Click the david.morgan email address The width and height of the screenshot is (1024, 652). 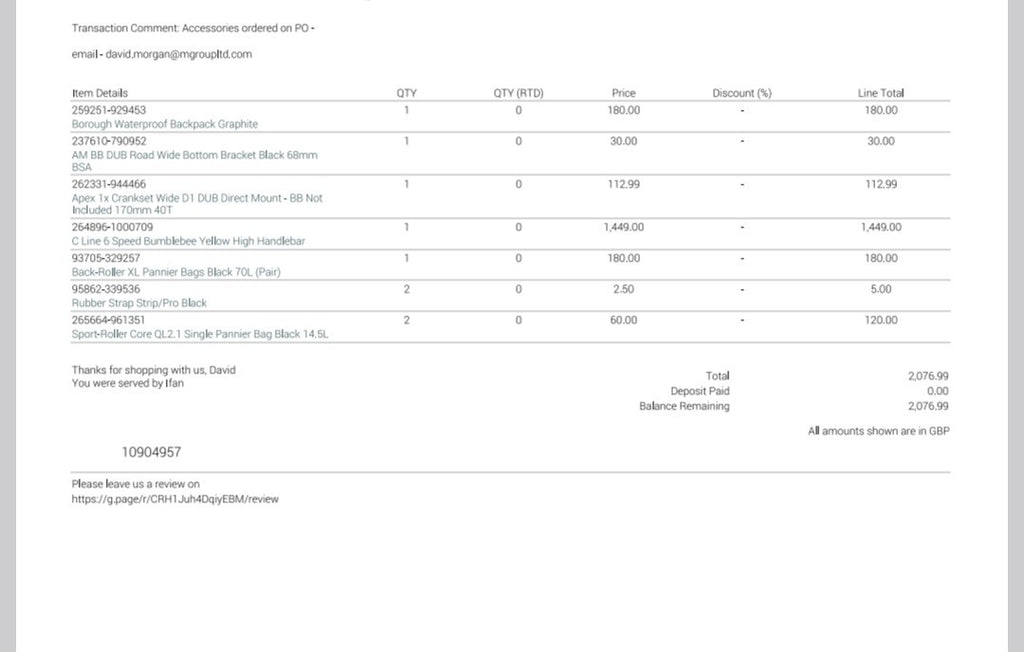pos(178,54)
